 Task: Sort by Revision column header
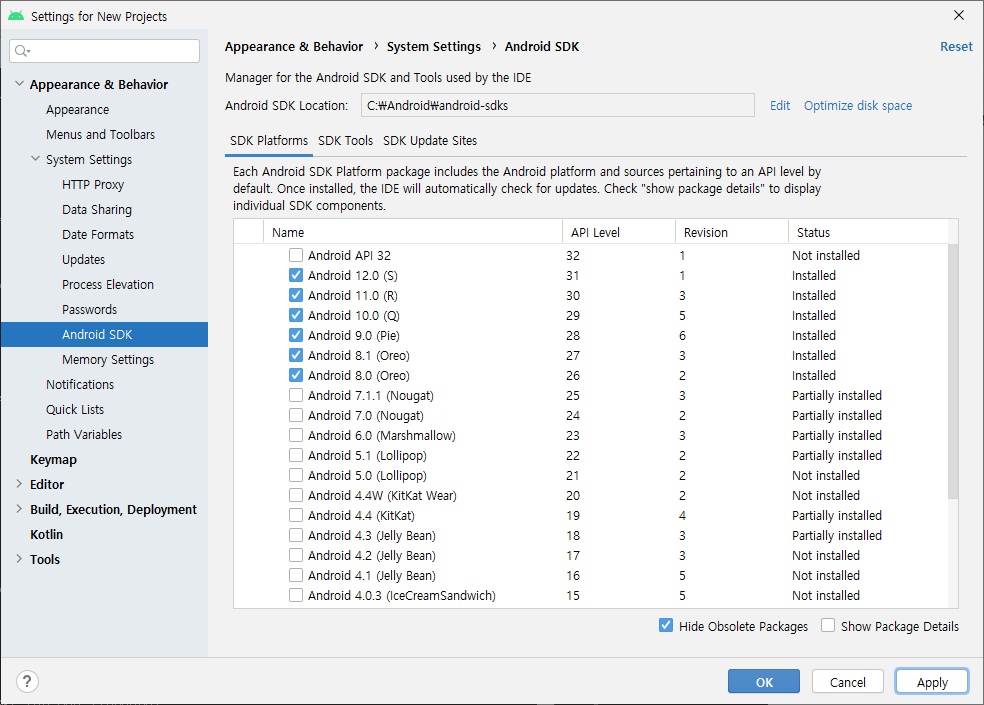click(x=732, y=232)
